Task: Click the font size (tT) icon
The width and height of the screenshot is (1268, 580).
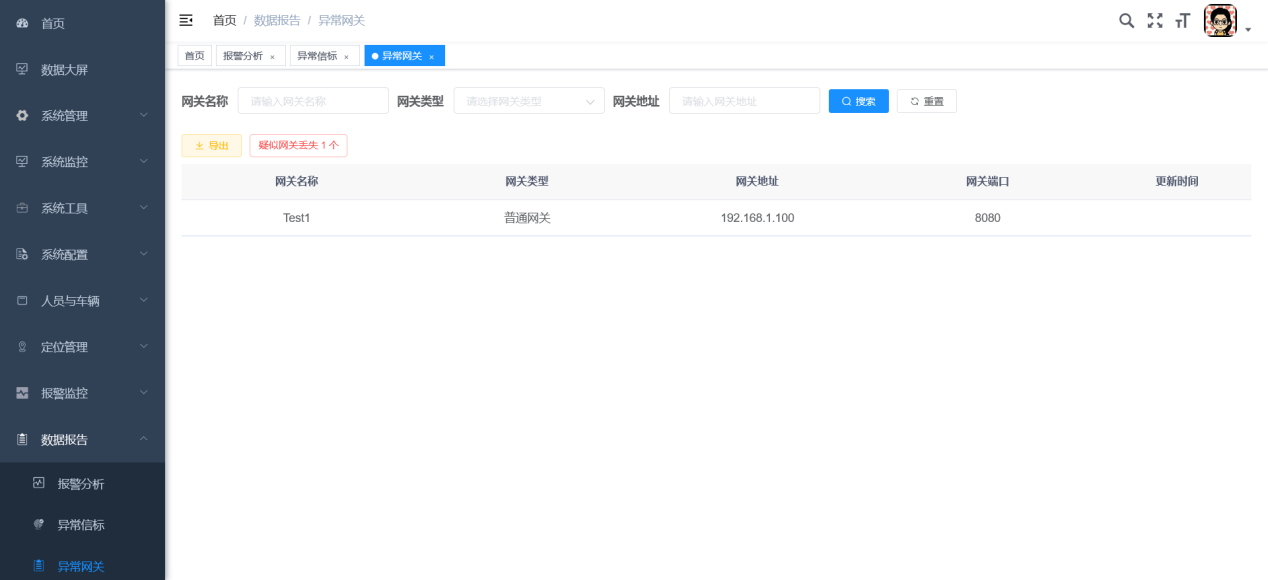Action: coord(1182,20)
